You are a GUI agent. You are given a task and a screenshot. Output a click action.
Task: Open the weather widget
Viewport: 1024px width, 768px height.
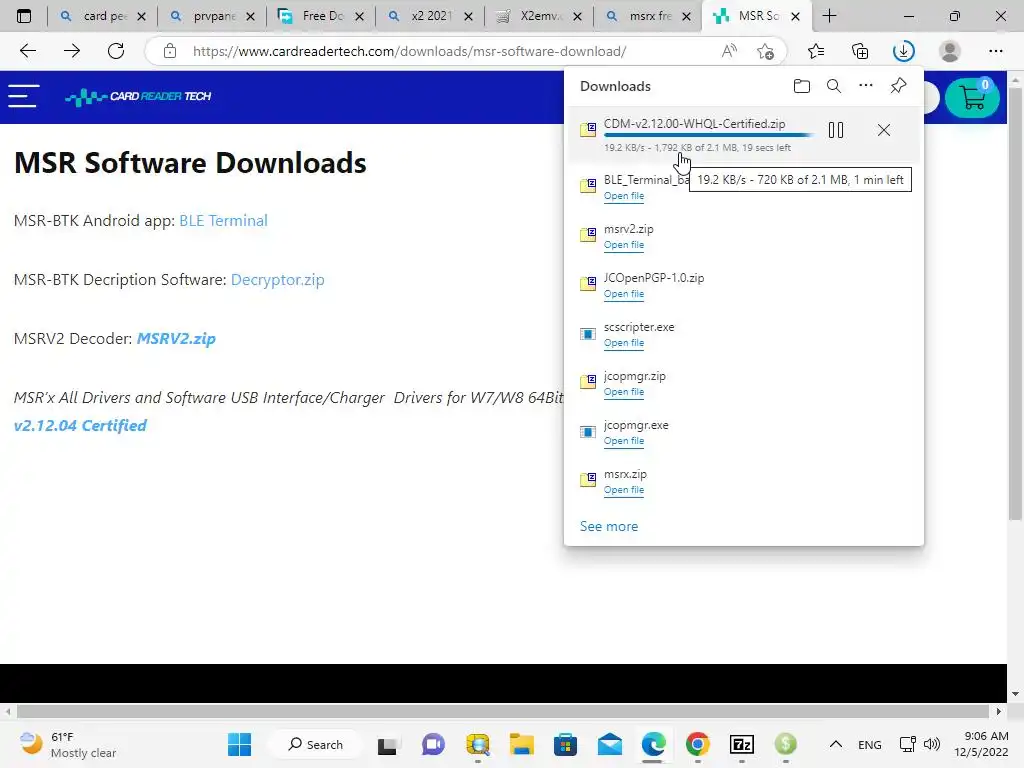point(68,744)
